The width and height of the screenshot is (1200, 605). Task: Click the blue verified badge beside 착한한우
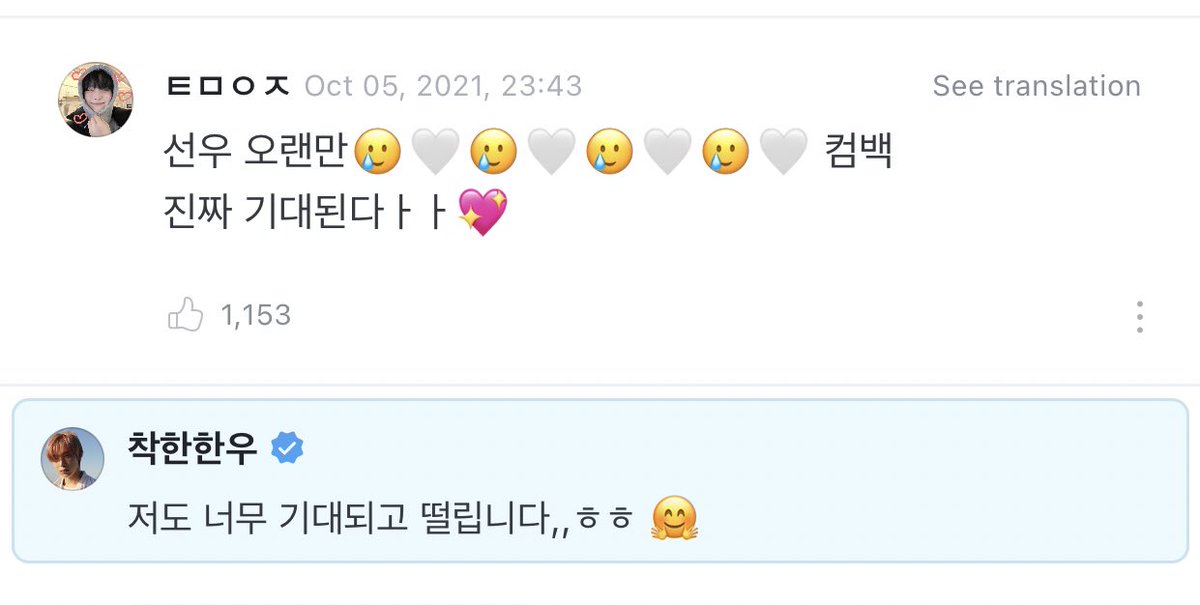[288, 449]
